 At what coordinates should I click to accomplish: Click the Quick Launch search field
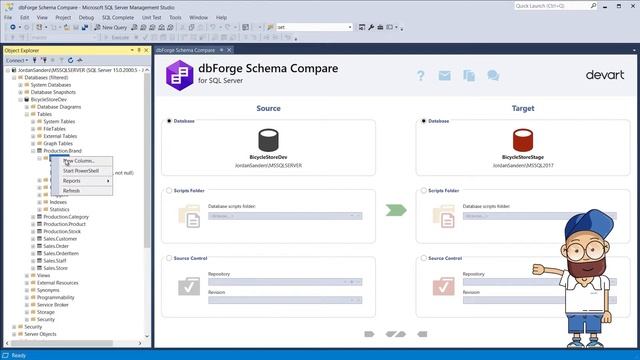tap(552, 6)
